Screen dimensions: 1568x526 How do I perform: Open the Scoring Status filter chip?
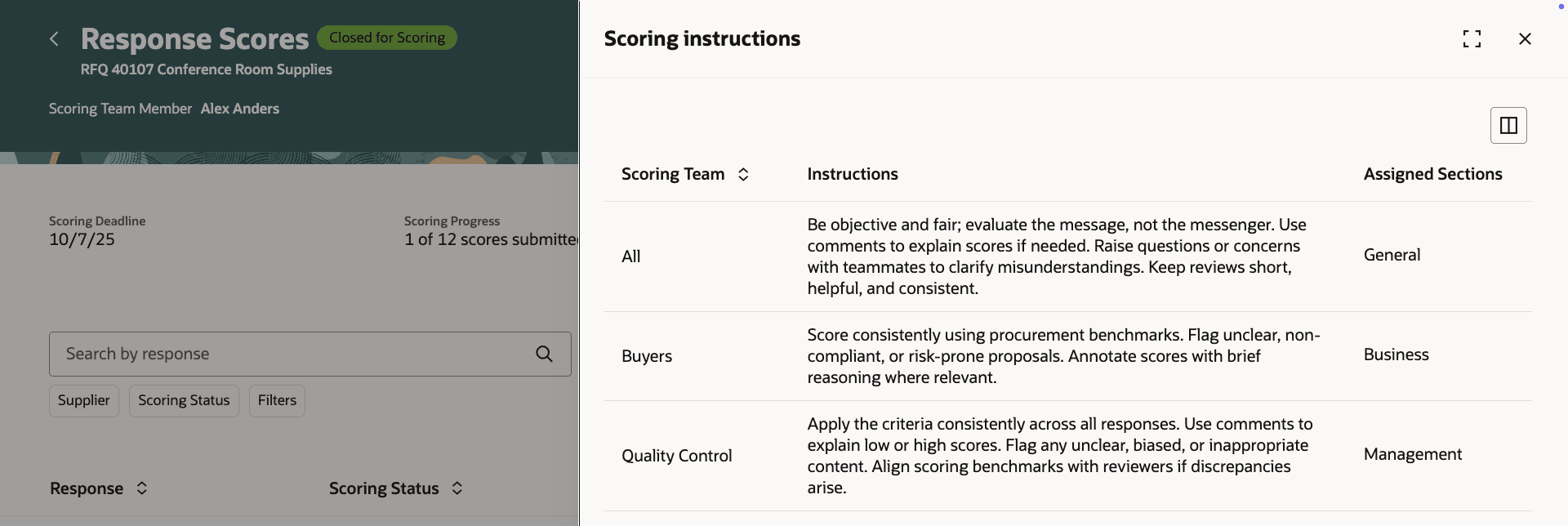184,400
